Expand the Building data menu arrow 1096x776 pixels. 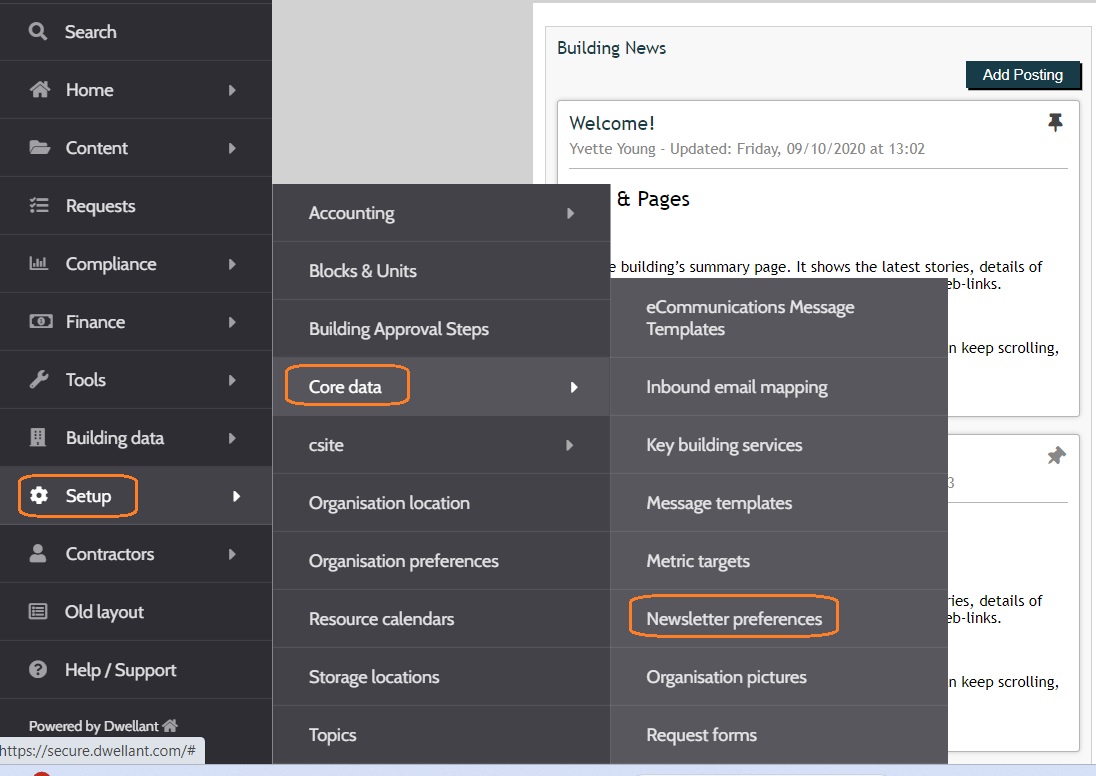pos(232,438)
